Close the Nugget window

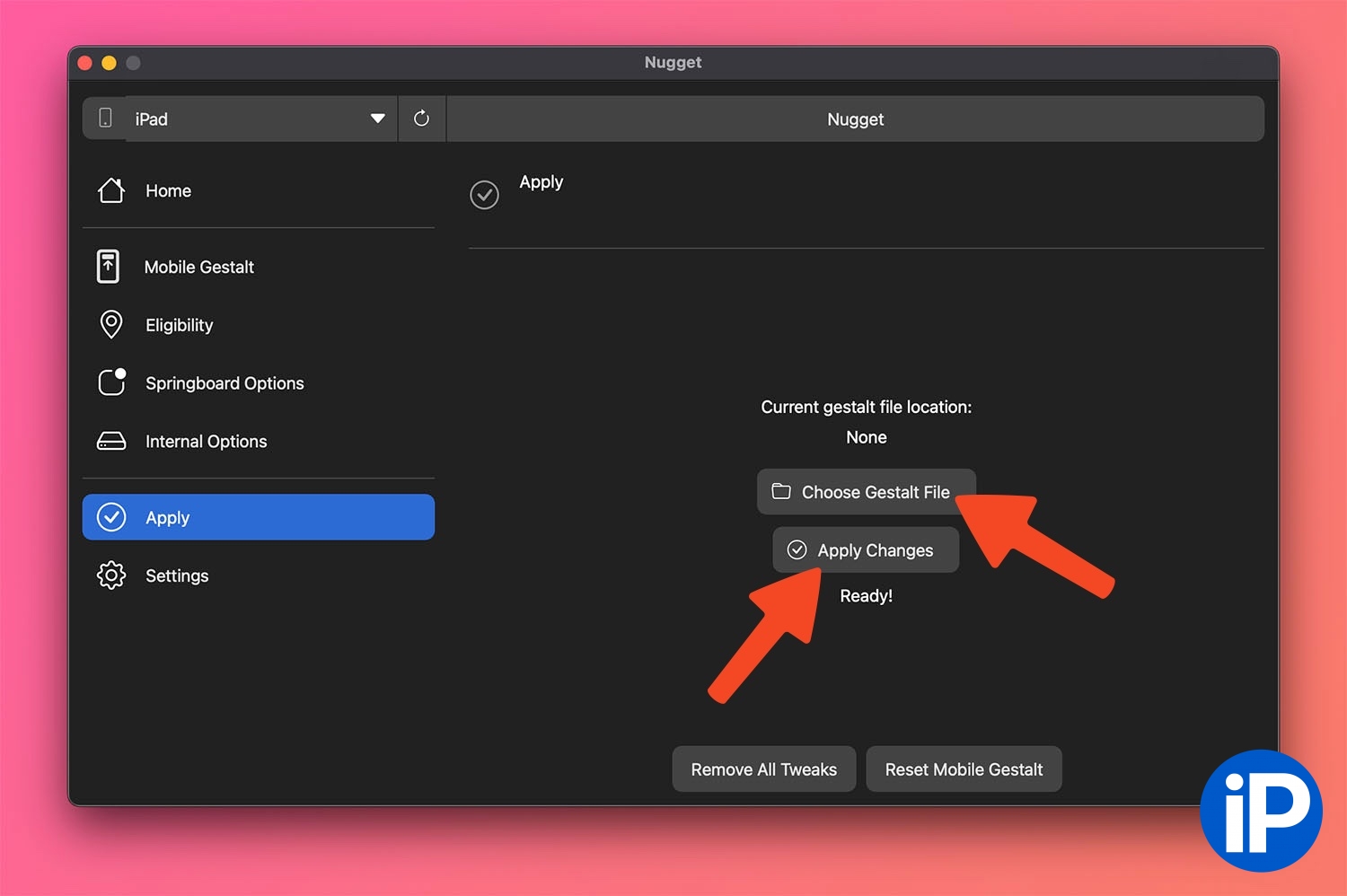[x=85, y=63]
